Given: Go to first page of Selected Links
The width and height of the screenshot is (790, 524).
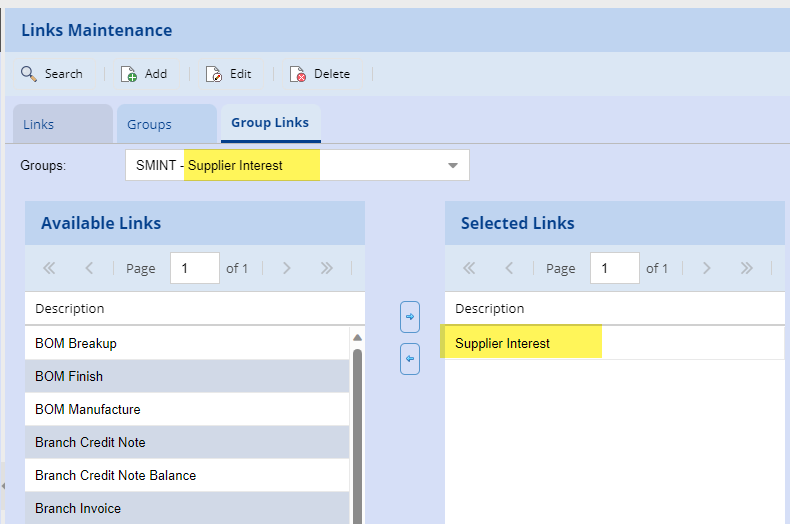Looking at the screenshot, I should (x=469, y=268).
